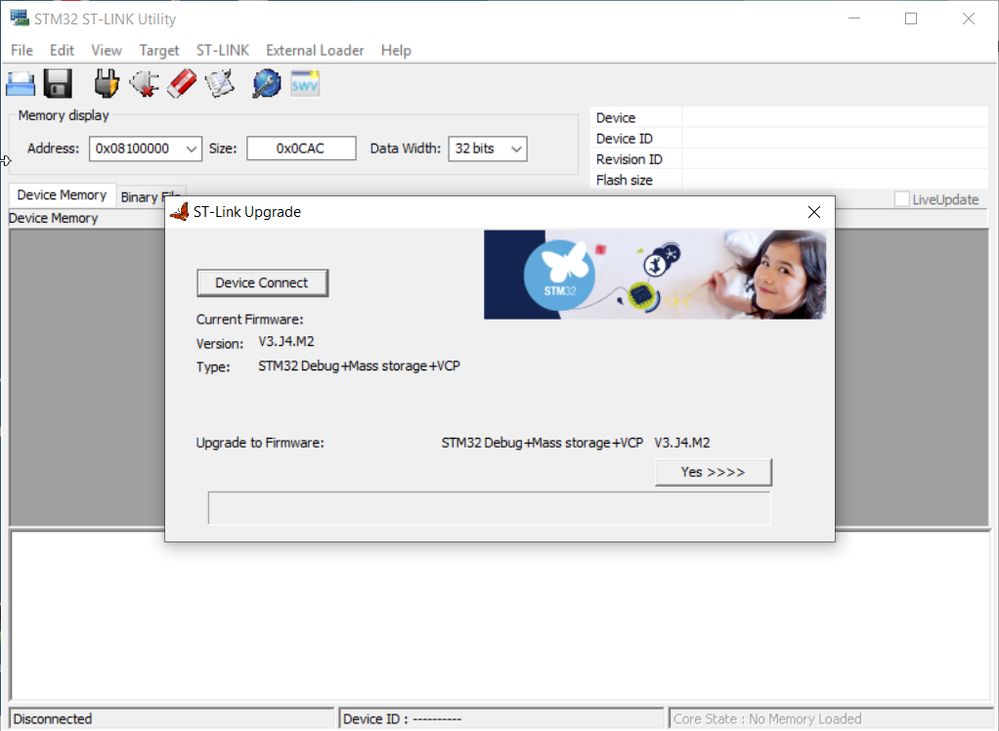Viewport: 999px width, 731px height.
Task: Click the Full chip erase eraser icon
Action: pos(182,83)
